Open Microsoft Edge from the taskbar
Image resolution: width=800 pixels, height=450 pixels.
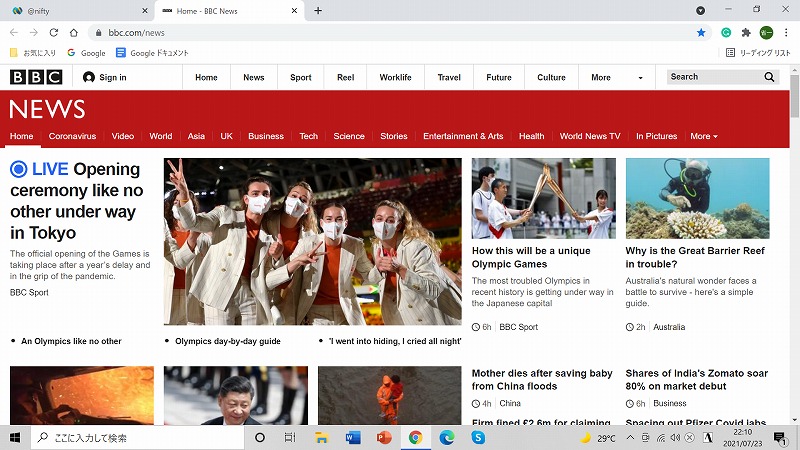click(x=447, y=438)
